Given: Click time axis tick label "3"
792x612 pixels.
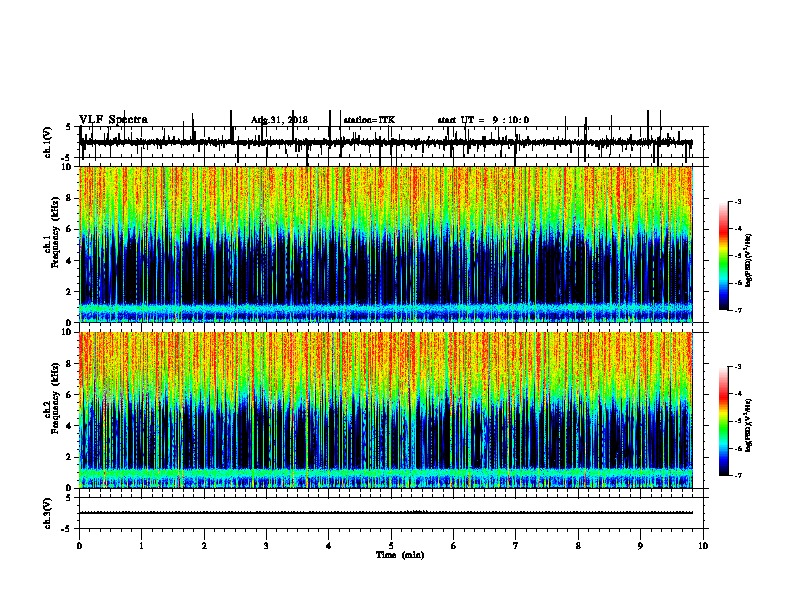Looking at the screenshot, I should click(266, 546).
